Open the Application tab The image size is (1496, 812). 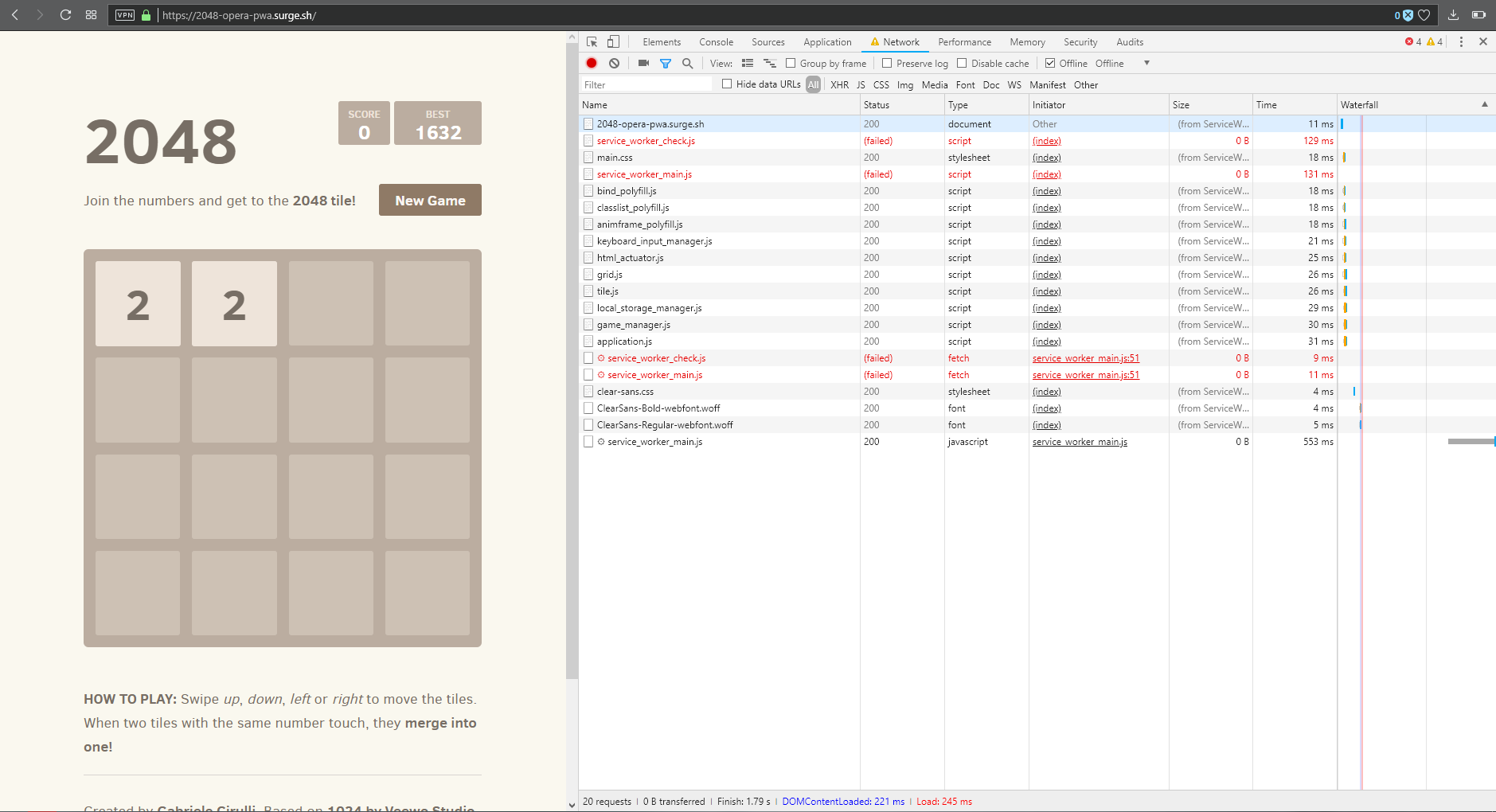[x=827, y=42]
